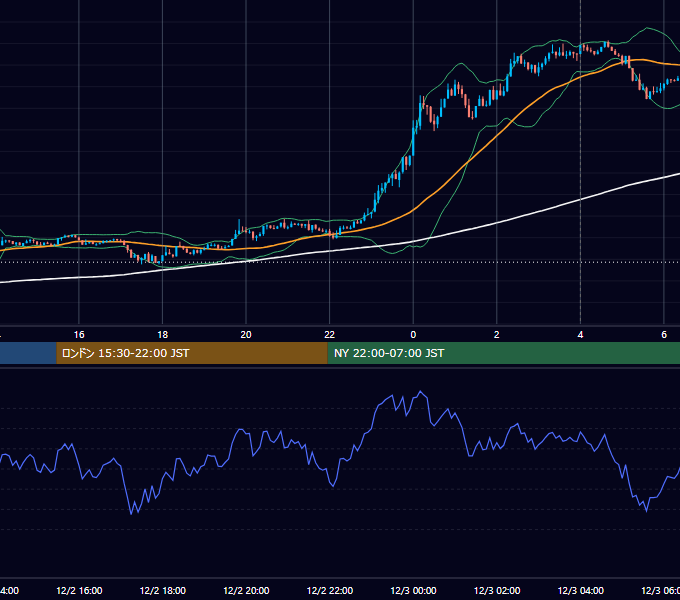Click the hour label 20 on the upper axis
680x600 pixels.
coord(246,335)
